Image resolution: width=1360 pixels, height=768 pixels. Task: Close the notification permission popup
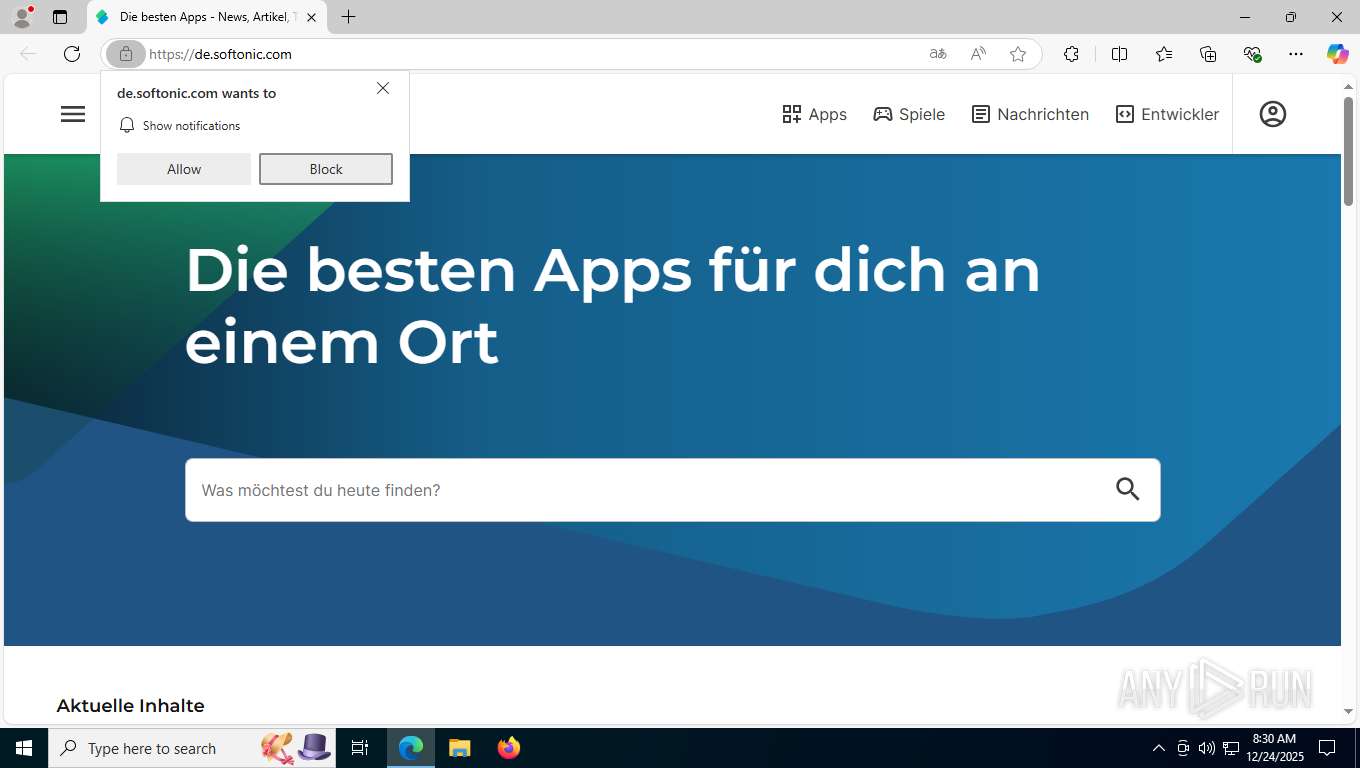tap(383, 88)
